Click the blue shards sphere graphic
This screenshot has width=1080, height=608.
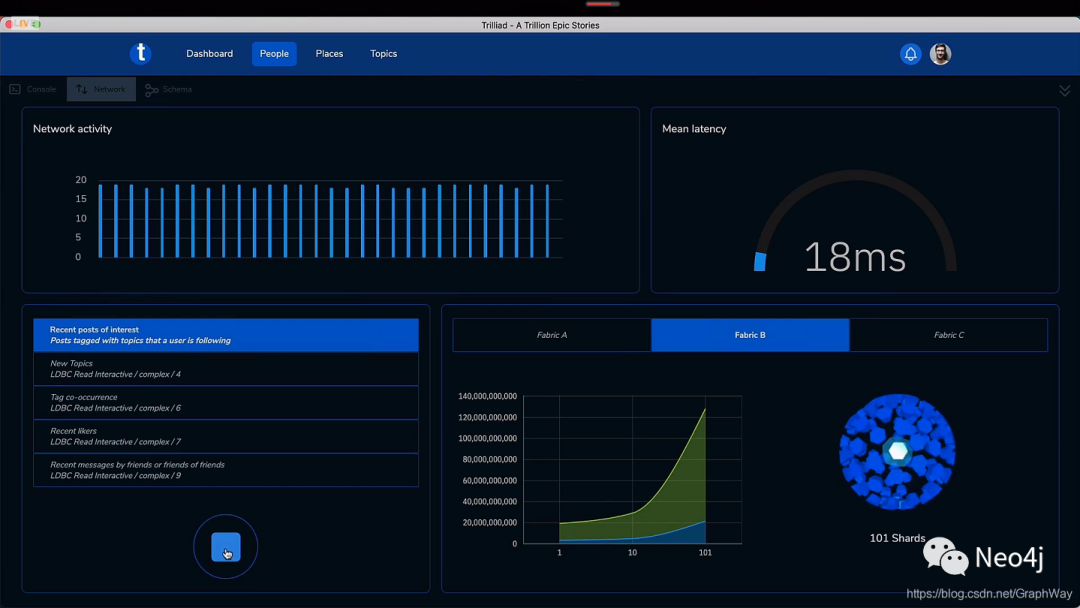(x=897, y=452)
